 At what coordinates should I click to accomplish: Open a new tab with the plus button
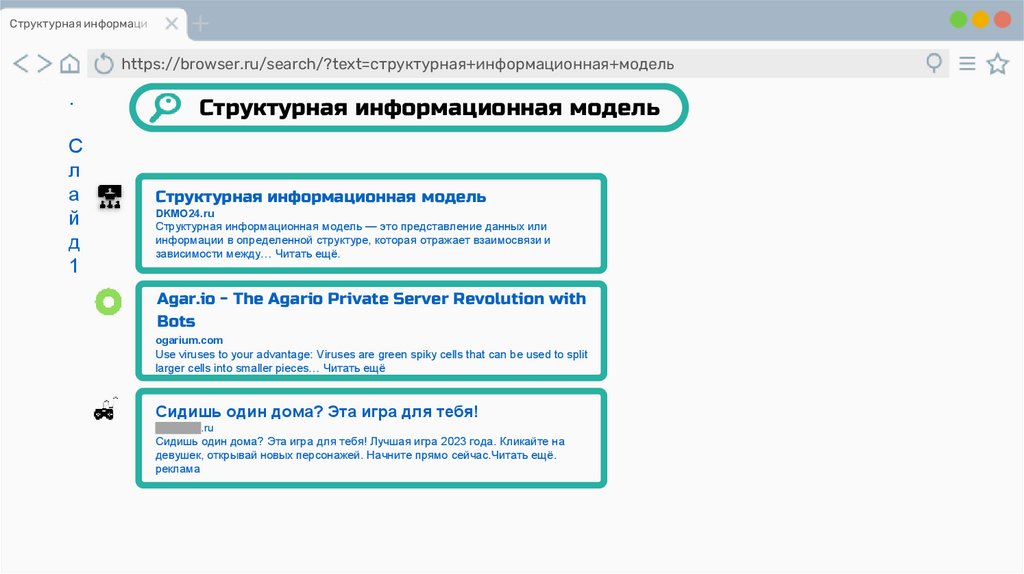[x=200, y=24]
